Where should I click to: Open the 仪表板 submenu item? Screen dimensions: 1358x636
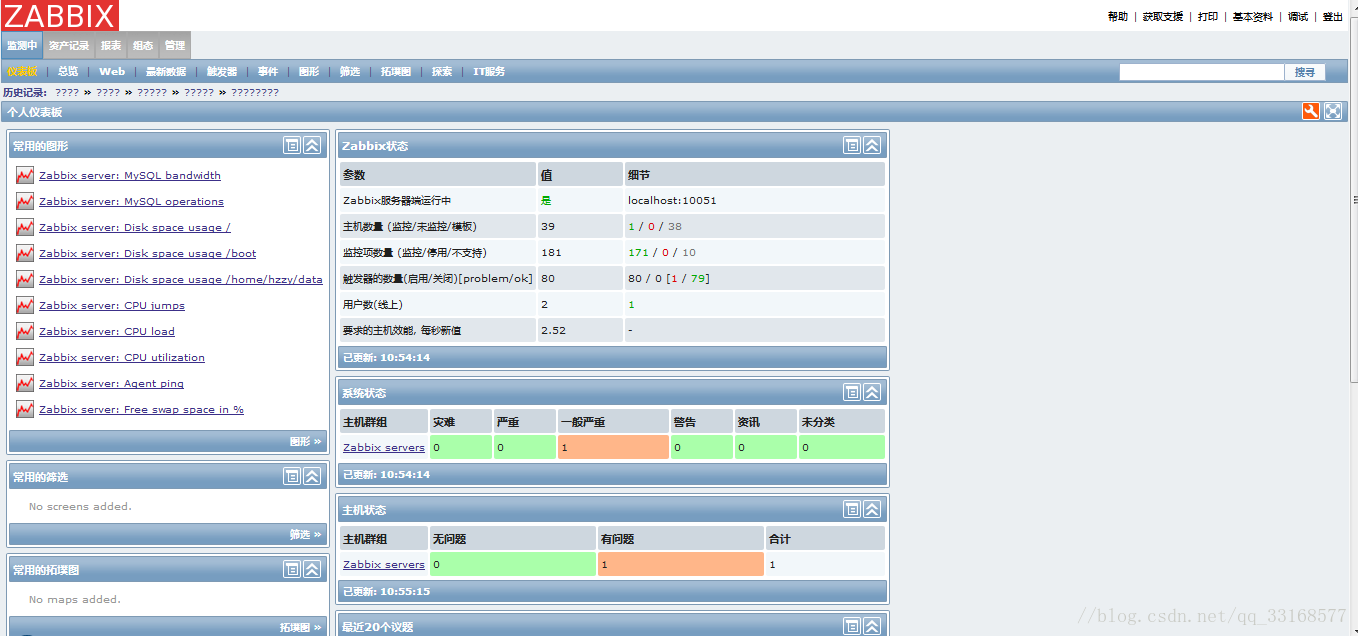[x=22, y=71]
